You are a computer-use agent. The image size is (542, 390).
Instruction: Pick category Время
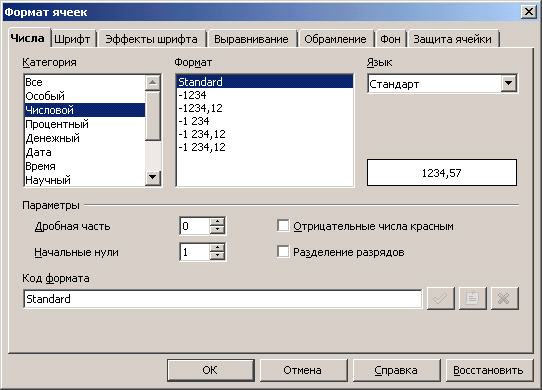click(85, 166)
